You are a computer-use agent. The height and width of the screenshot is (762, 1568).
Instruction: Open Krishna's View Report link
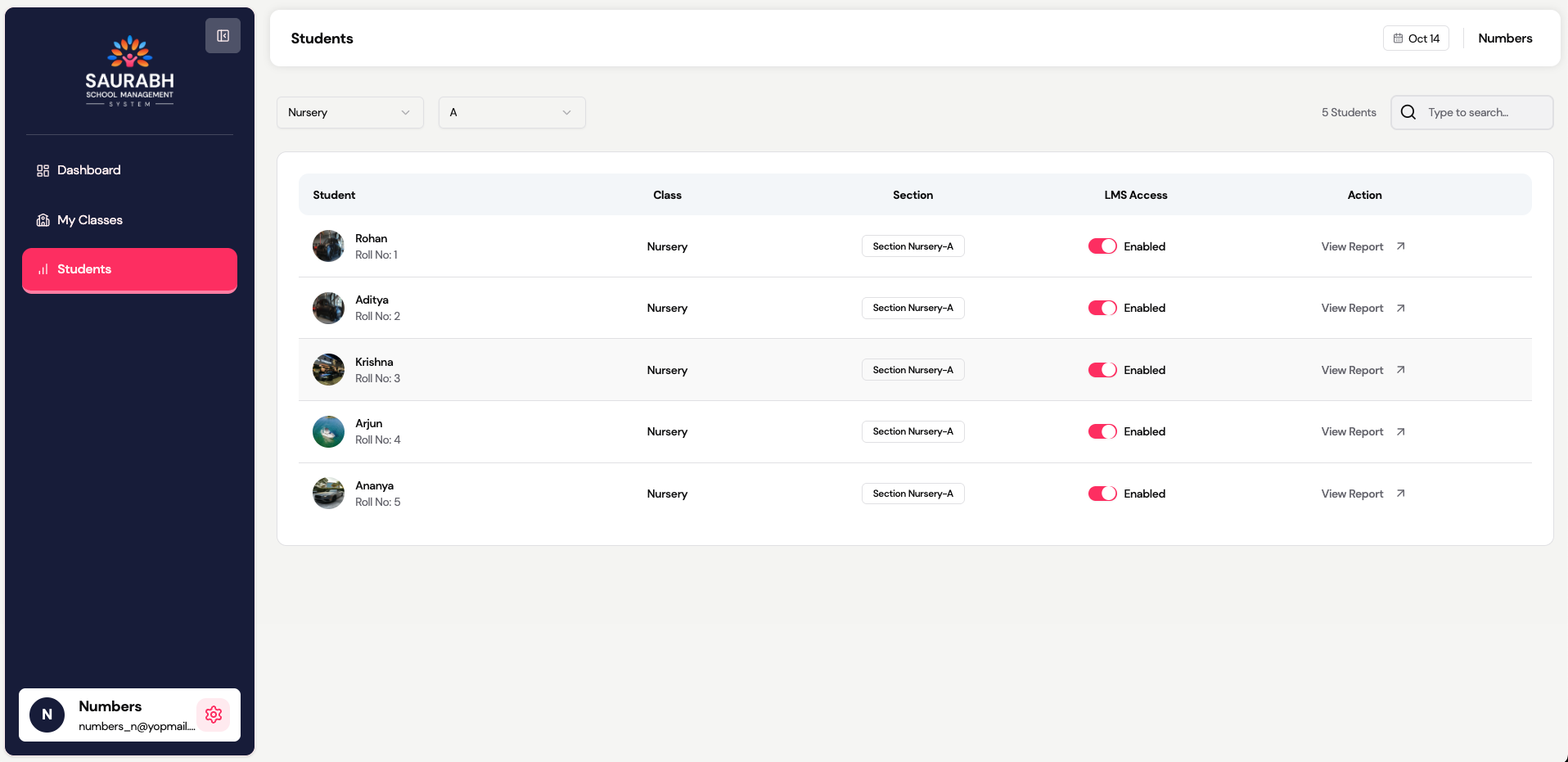[x=1352, y=370]
